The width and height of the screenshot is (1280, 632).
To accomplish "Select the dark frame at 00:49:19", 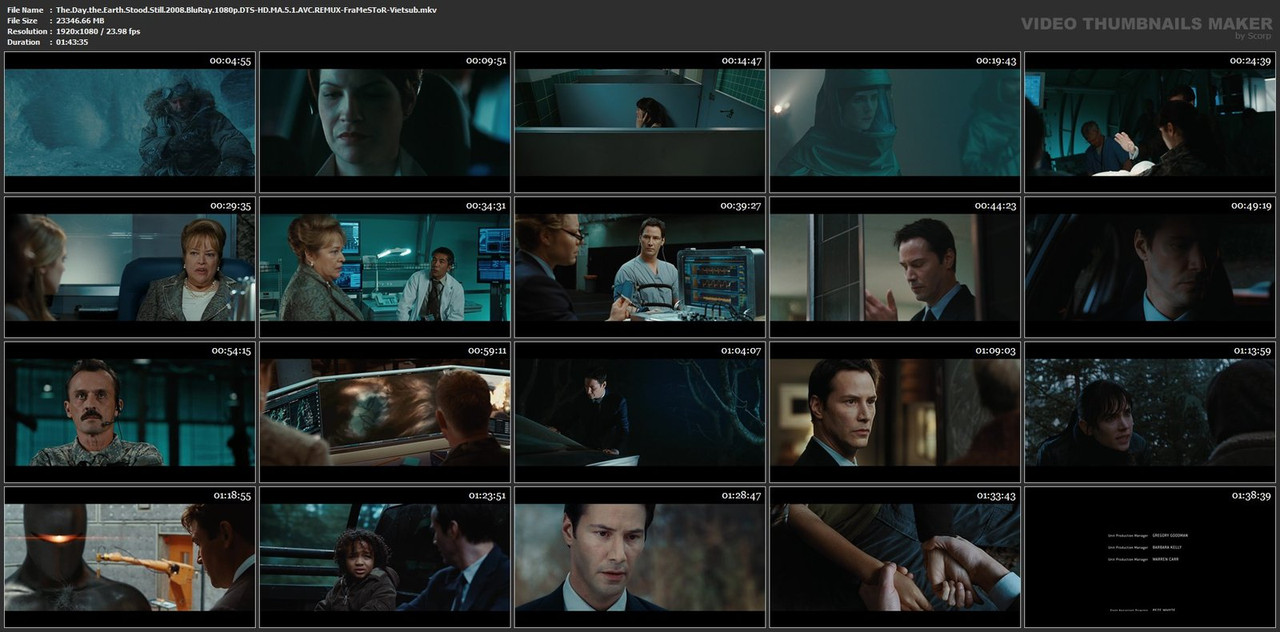I will tap(1150, 267).
